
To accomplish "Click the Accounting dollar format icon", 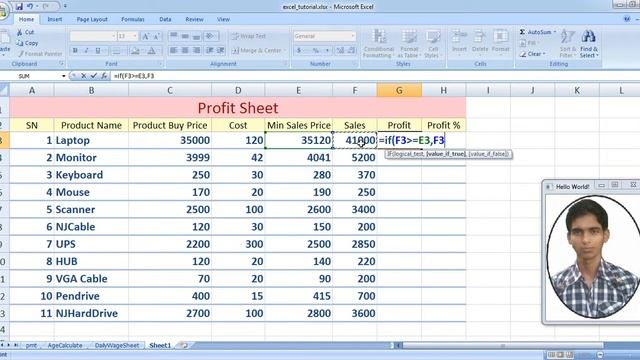I will pyautogui.click(x=299, y=51).
